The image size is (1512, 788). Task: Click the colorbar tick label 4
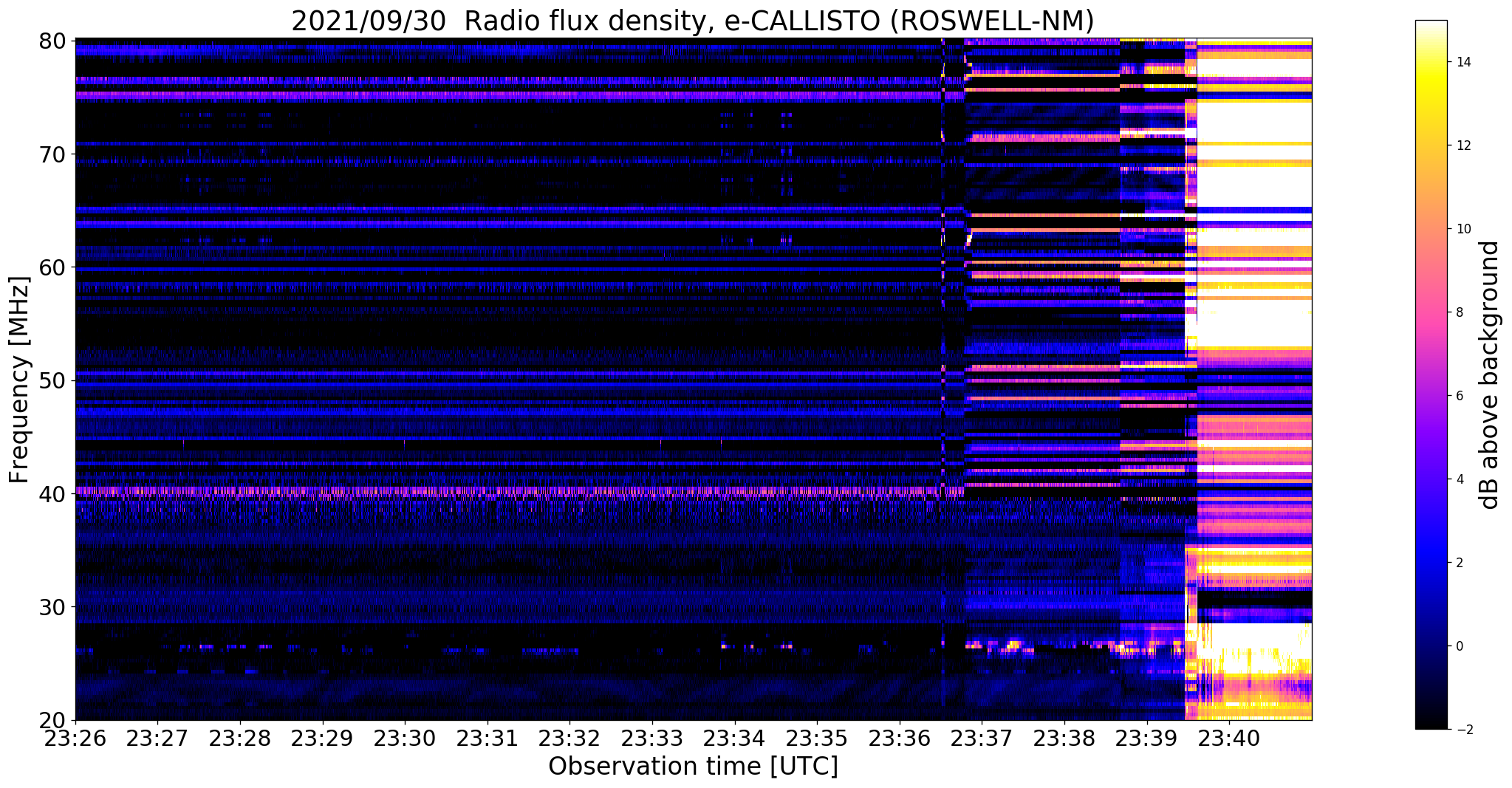coord(1460,479)
